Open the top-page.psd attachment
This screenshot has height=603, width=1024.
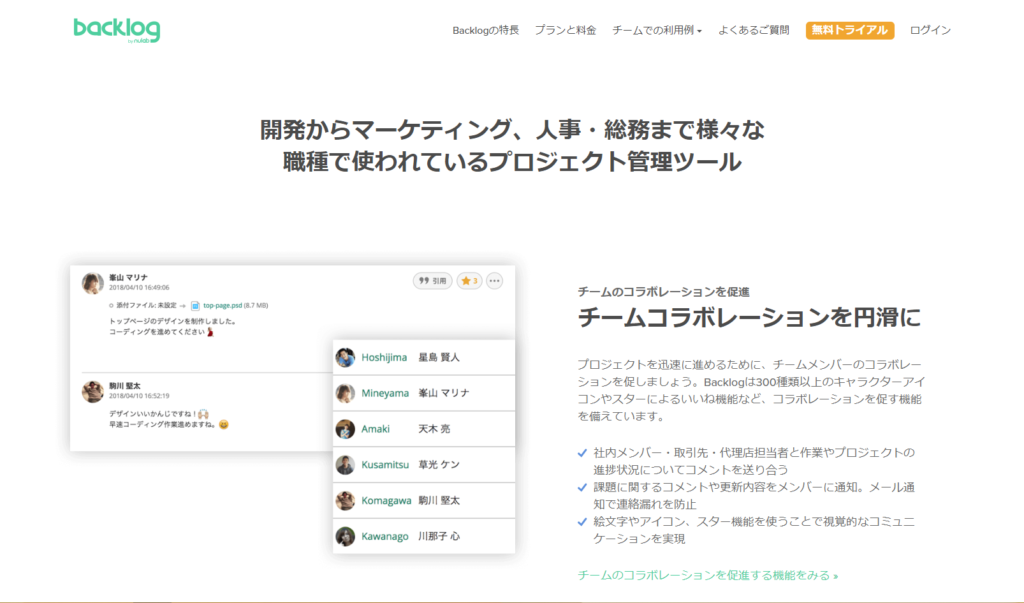[x=223, y=305]
